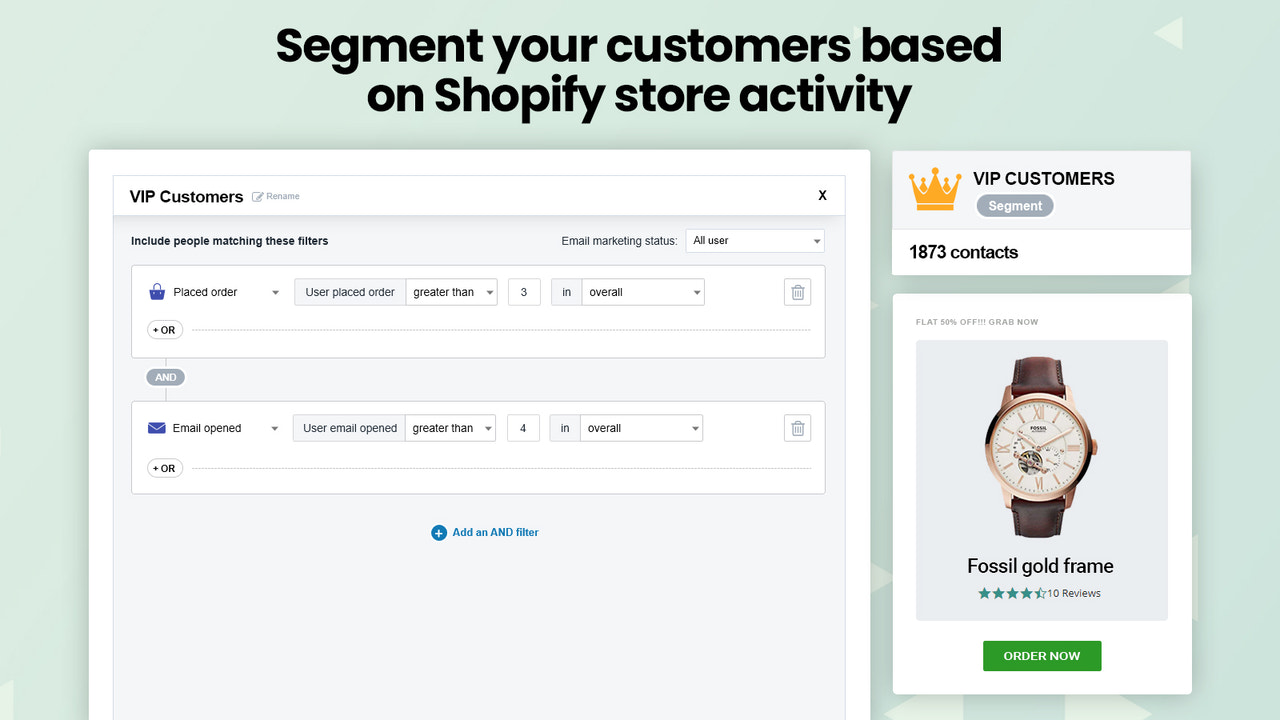This screenshot has width=1280, height=720.
Task: Change greater than condition for placed orders
Action: pyautogui.click(x=451, y=291)
